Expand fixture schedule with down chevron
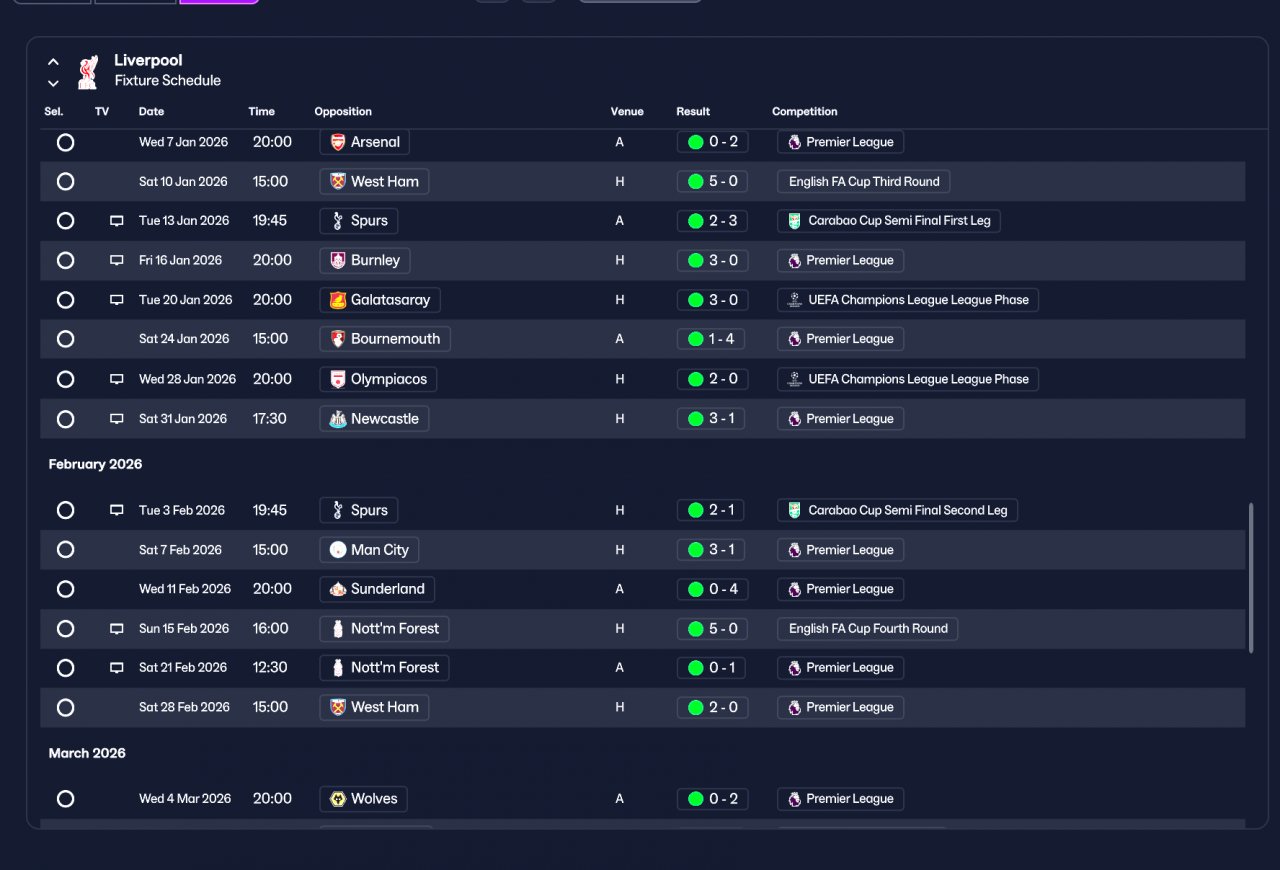The image size is (1280, 870). tap(53, 83)
